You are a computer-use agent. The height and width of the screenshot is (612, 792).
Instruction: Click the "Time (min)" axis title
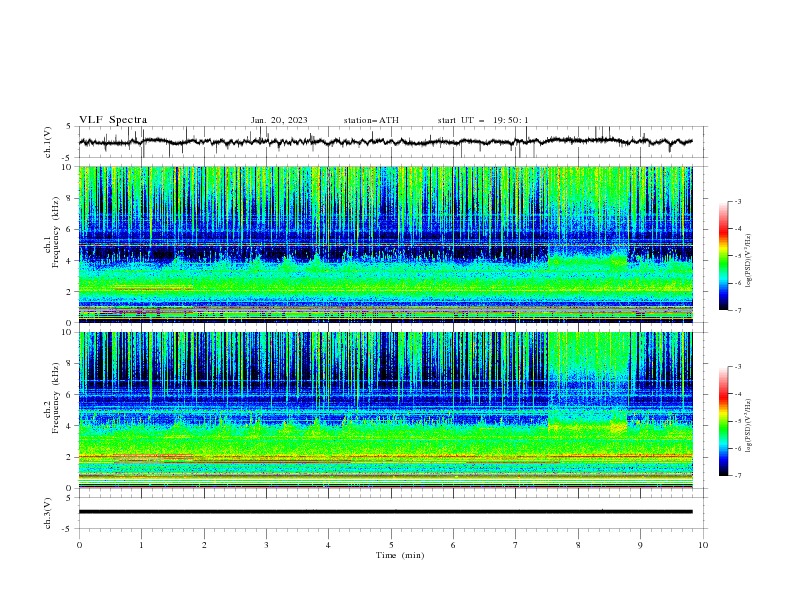pyautogui.click(x=400, y=555)
